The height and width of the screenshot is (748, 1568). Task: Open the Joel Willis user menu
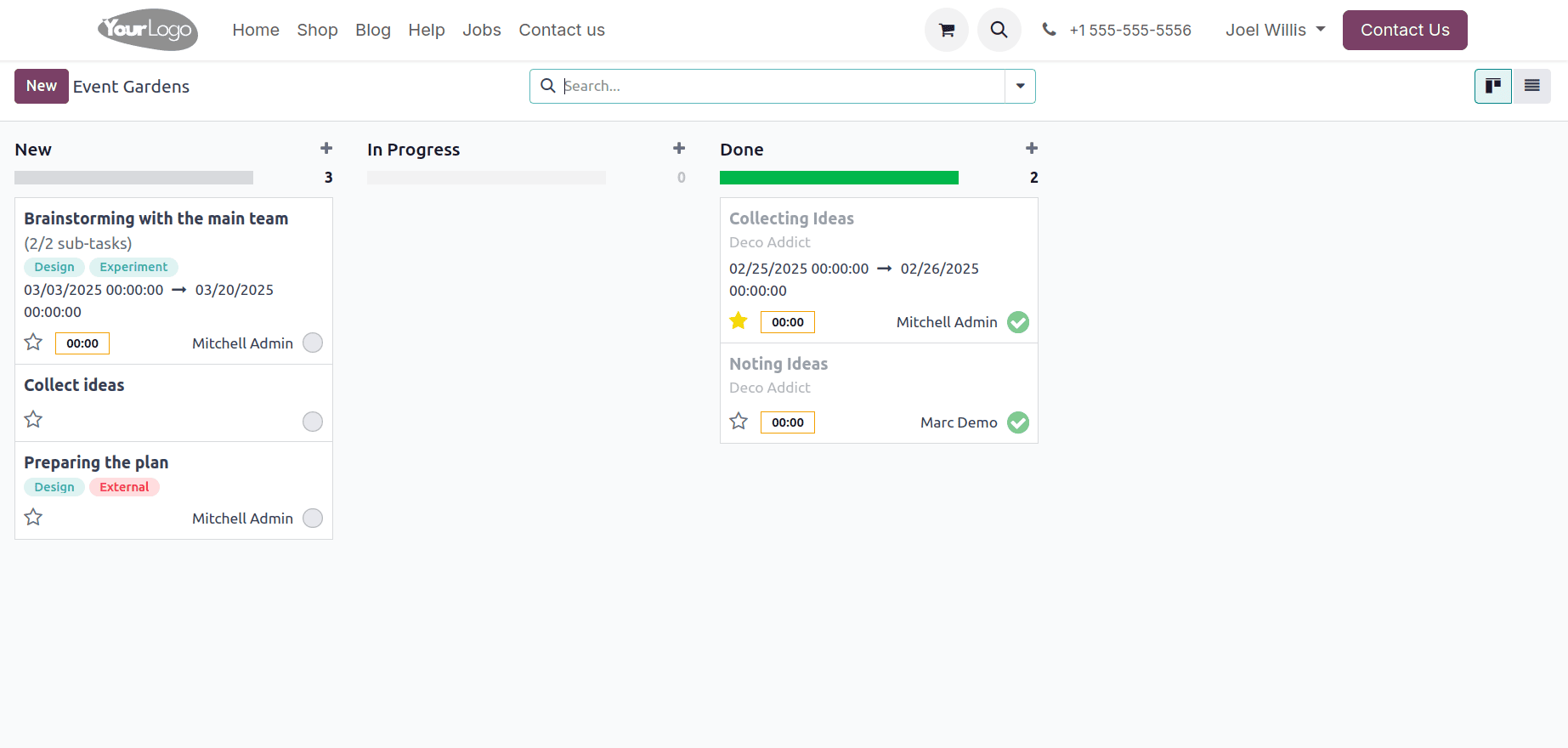tap(1275, 30)
